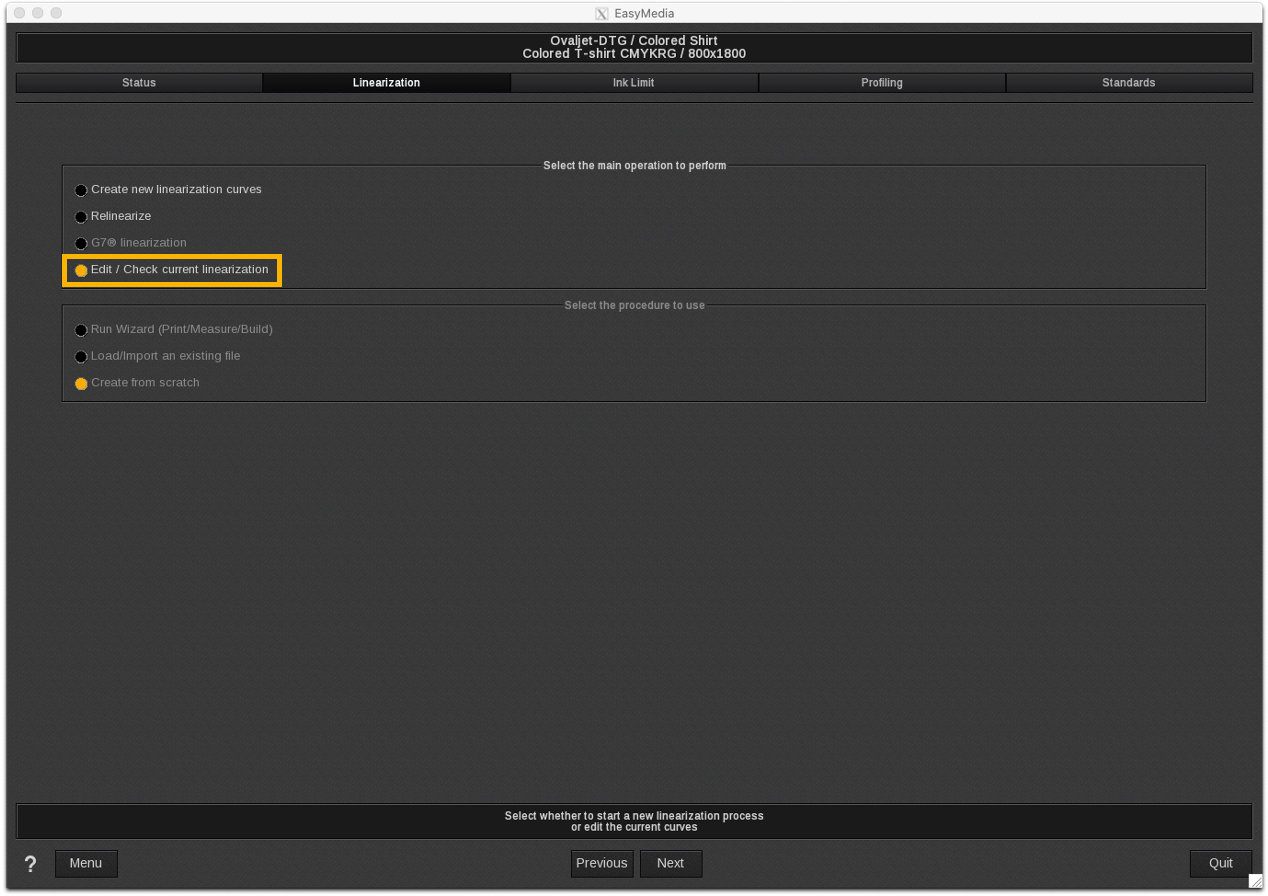
Task: Open the Ink Limit tab
Action: [634, 83]
